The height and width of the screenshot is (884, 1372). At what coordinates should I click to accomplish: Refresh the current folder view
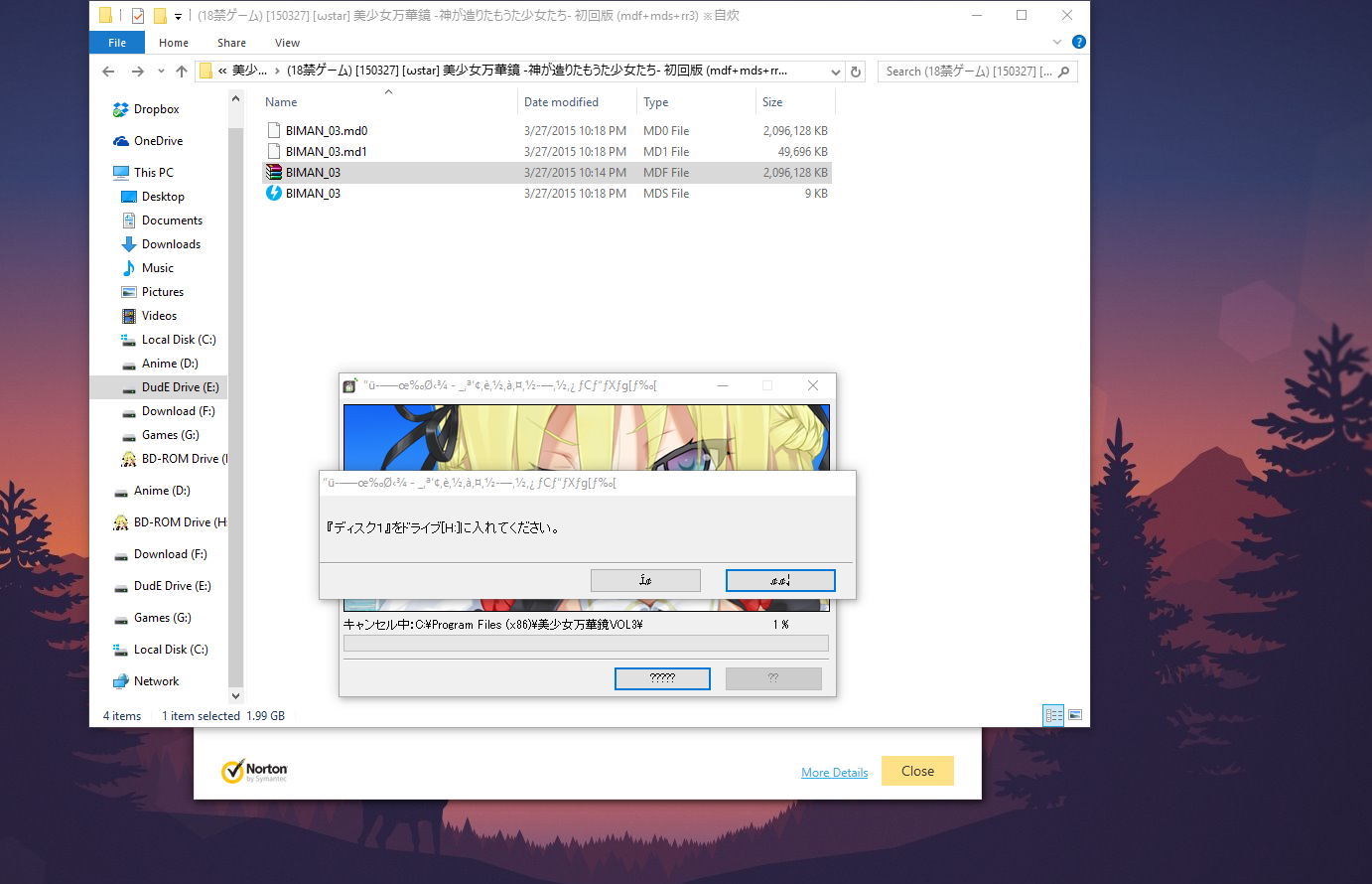point(856,72)
